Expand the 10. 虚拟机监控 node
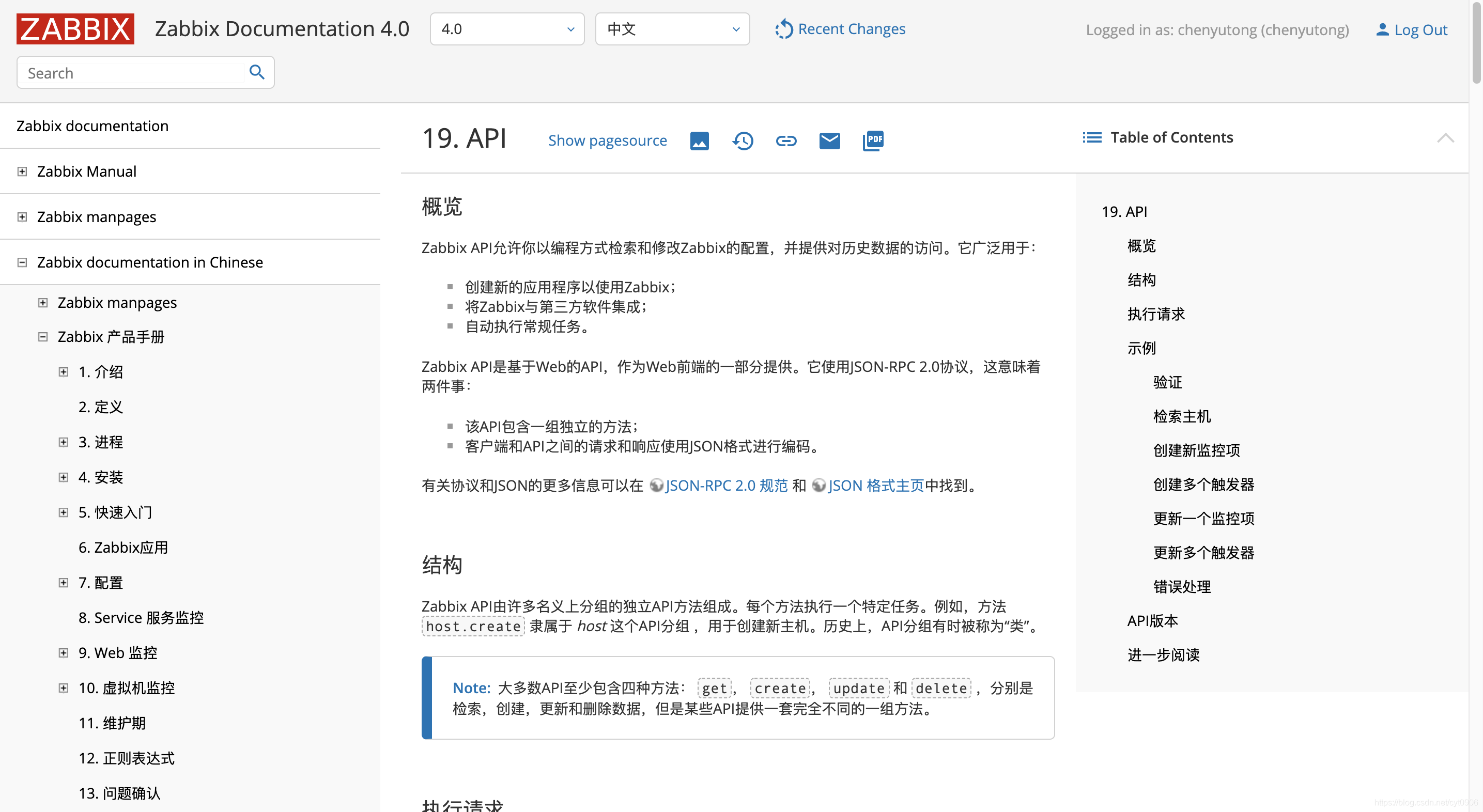The width and height of the screenshot is (1483, 812). (64, 688)
